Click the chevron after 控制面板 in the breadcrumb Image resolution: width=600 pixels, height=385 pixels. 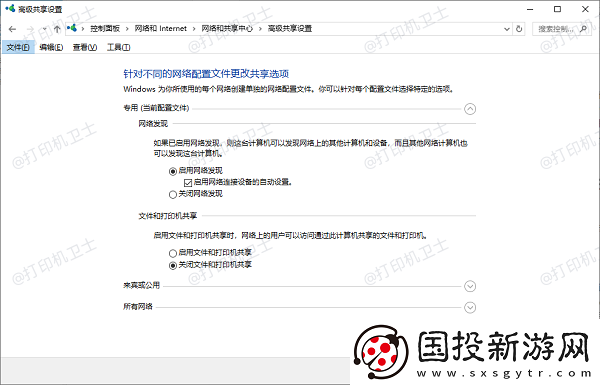(127, 29)
